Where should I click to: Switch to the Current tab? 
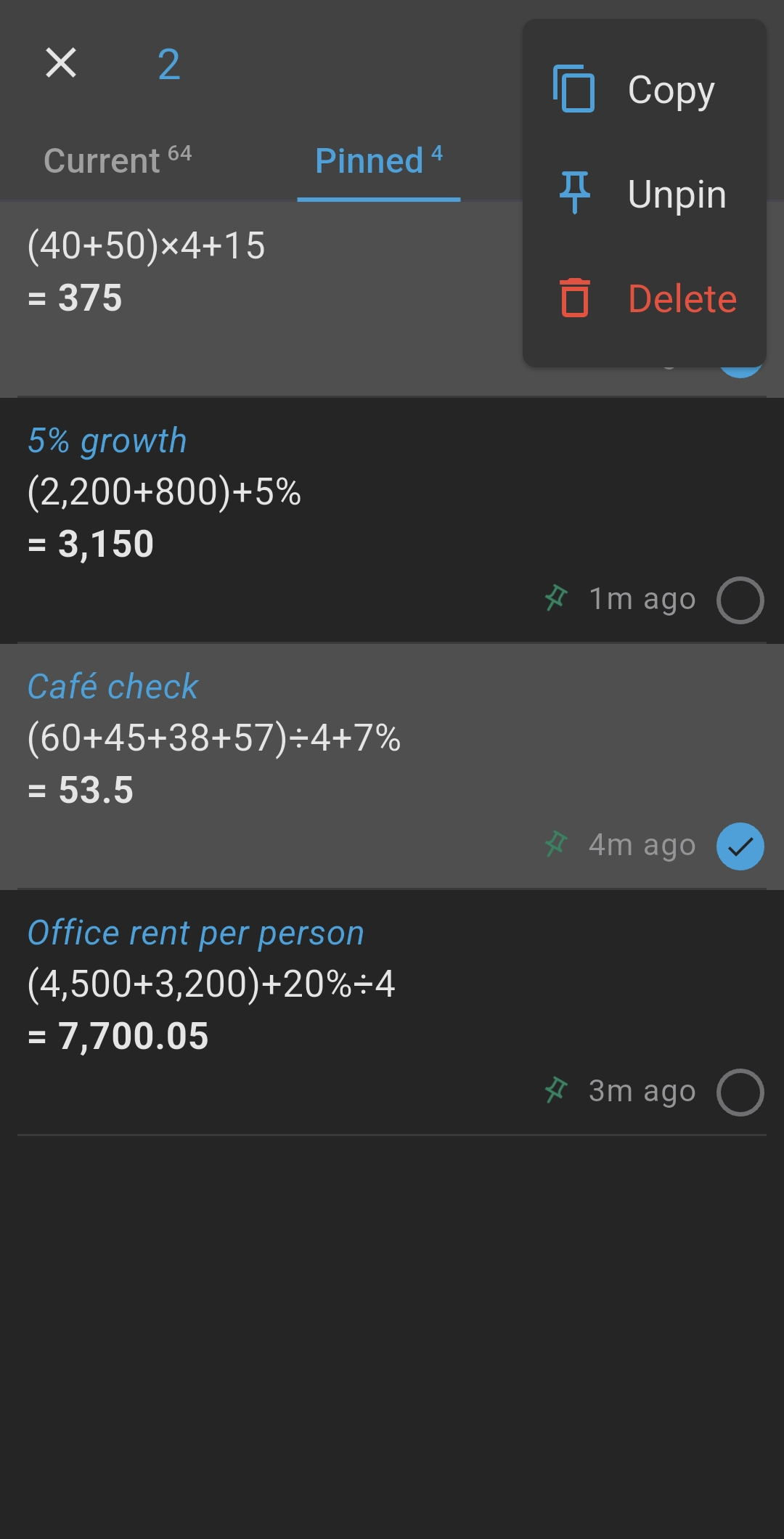[x=118, y=160]
